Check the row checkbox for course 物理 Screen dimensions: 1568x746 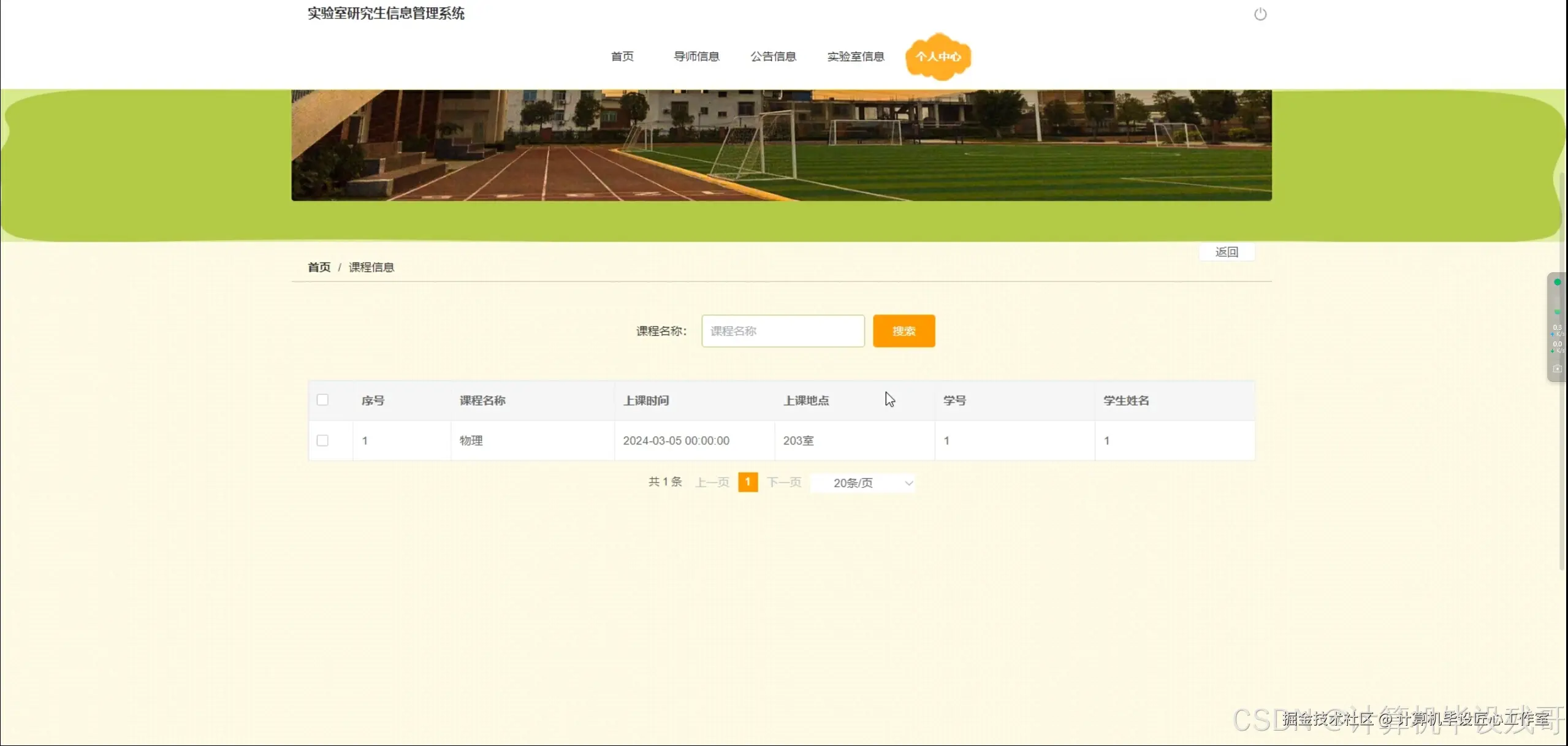coord(323,440)
